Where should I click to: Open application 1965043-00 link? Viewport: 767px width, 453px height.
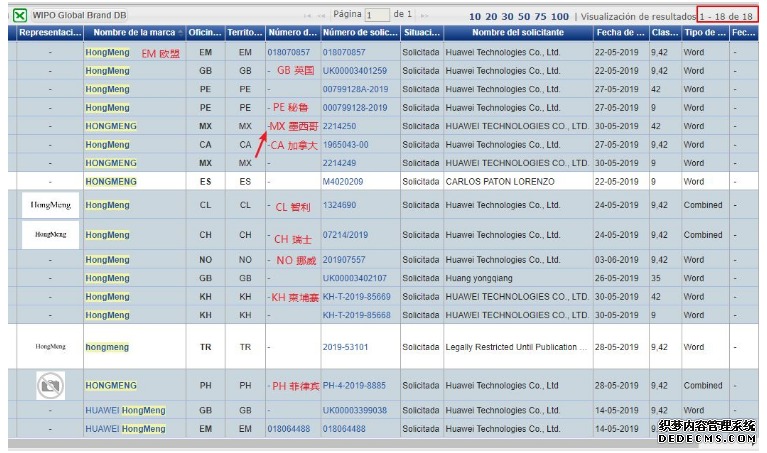345,145
